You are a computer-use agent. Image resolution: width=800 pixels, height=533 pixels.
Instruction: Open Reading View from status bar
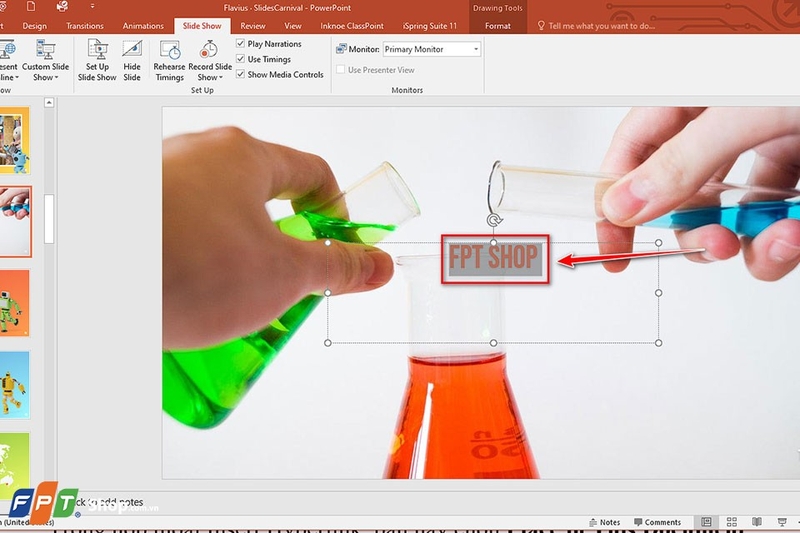(x=757, y=522)
